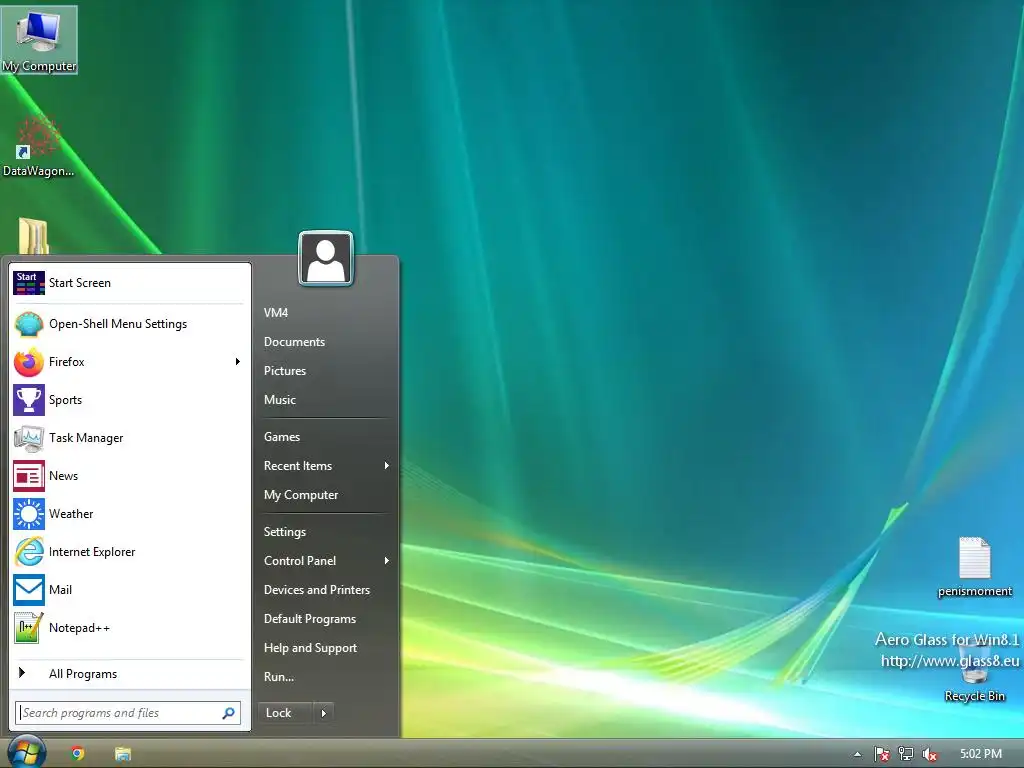Launch Firefox from its start menu icon
This screenshot has height=768, width=1024.
click(x=29, y=362)
